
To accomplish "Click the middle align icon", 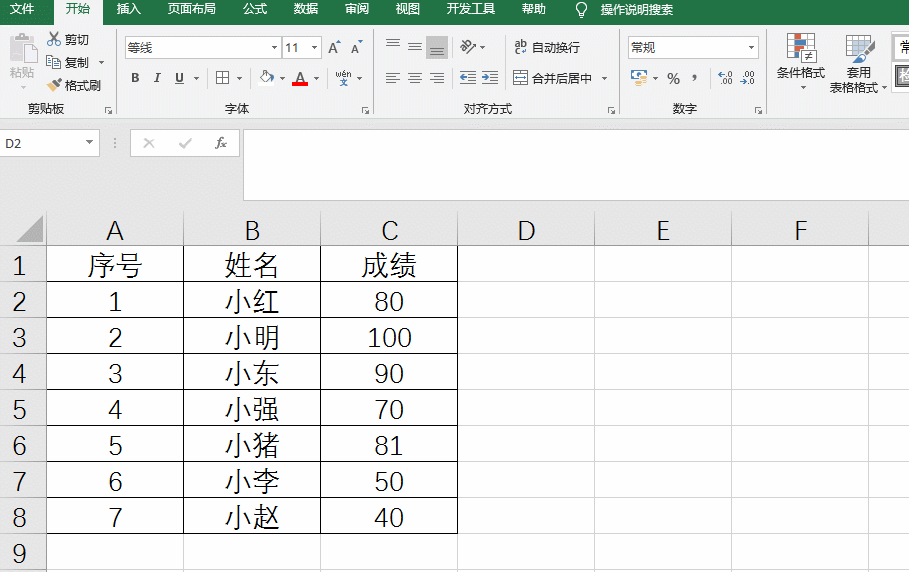I will [414, 47].
